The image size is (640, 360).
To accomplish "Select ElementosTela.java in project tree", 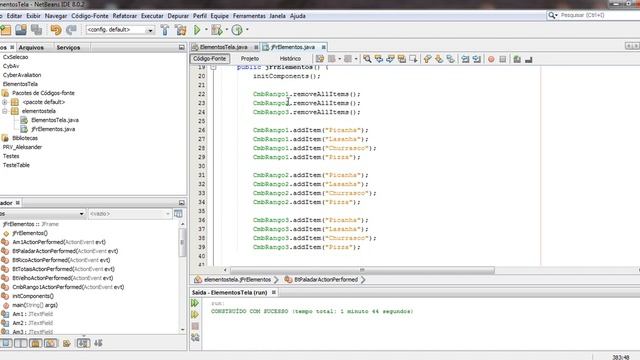I will click(55, 120).
